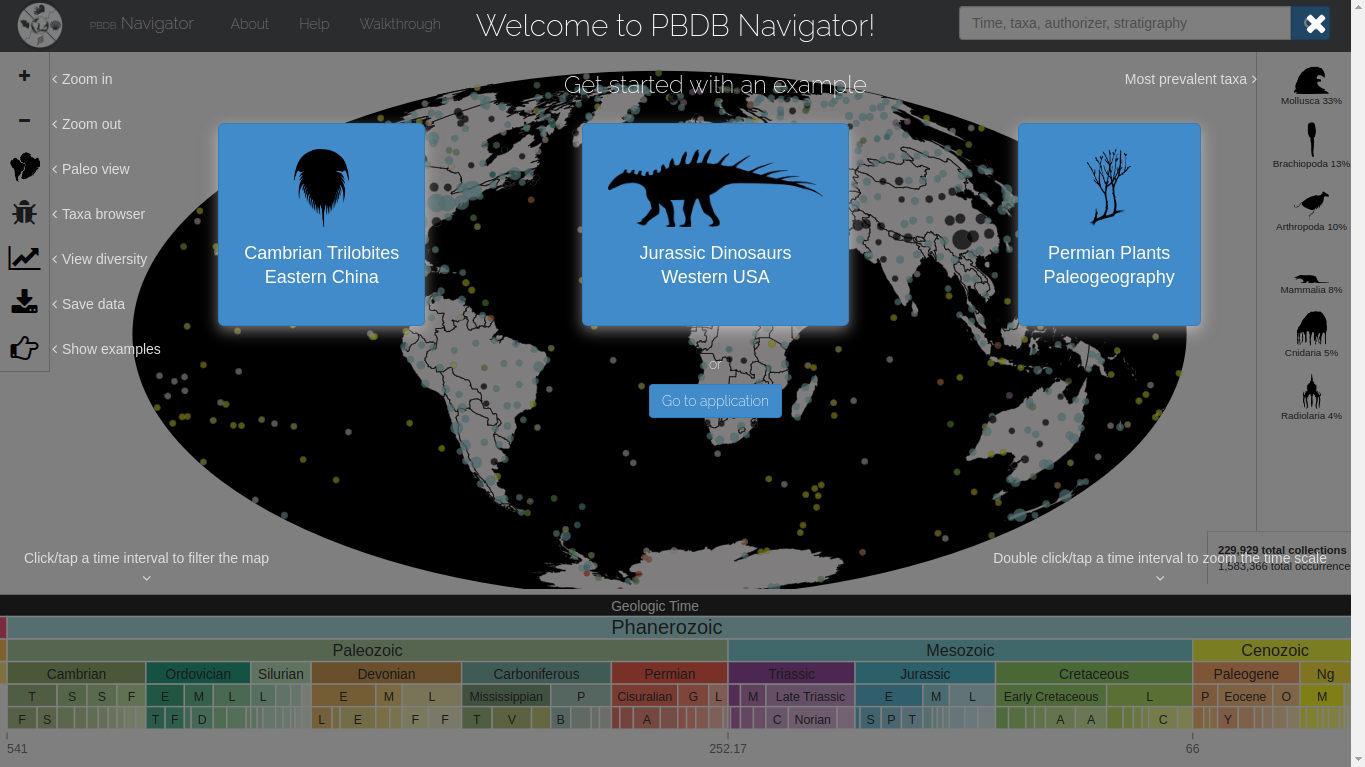
Task: Open the About menu item
Action: tap(249, 24)
